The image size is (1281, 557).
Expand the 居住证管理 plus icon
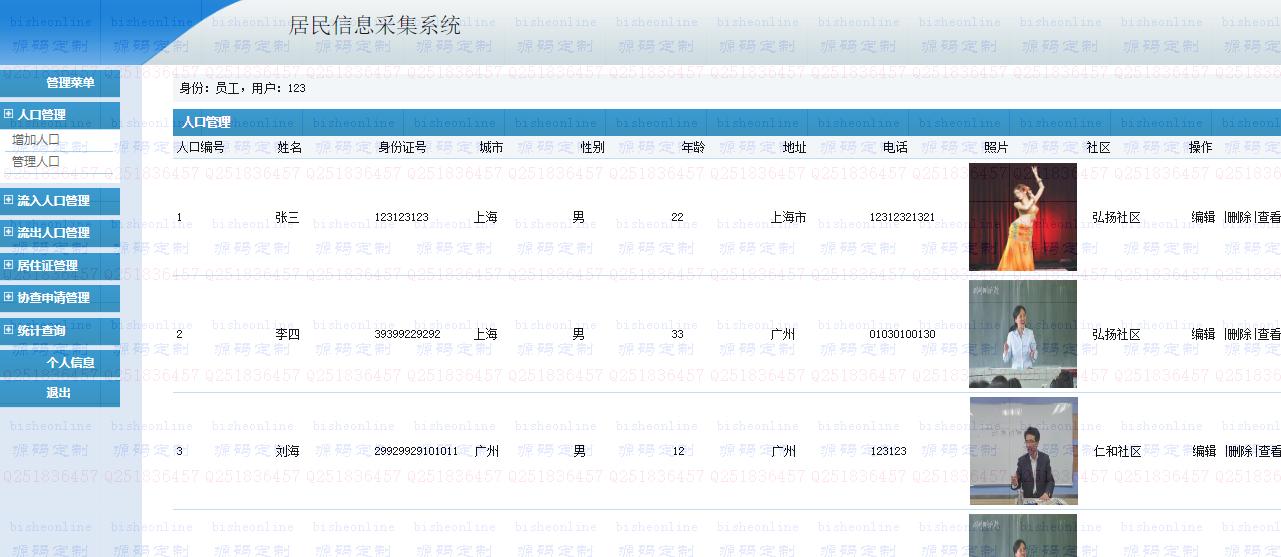(9, 265)
